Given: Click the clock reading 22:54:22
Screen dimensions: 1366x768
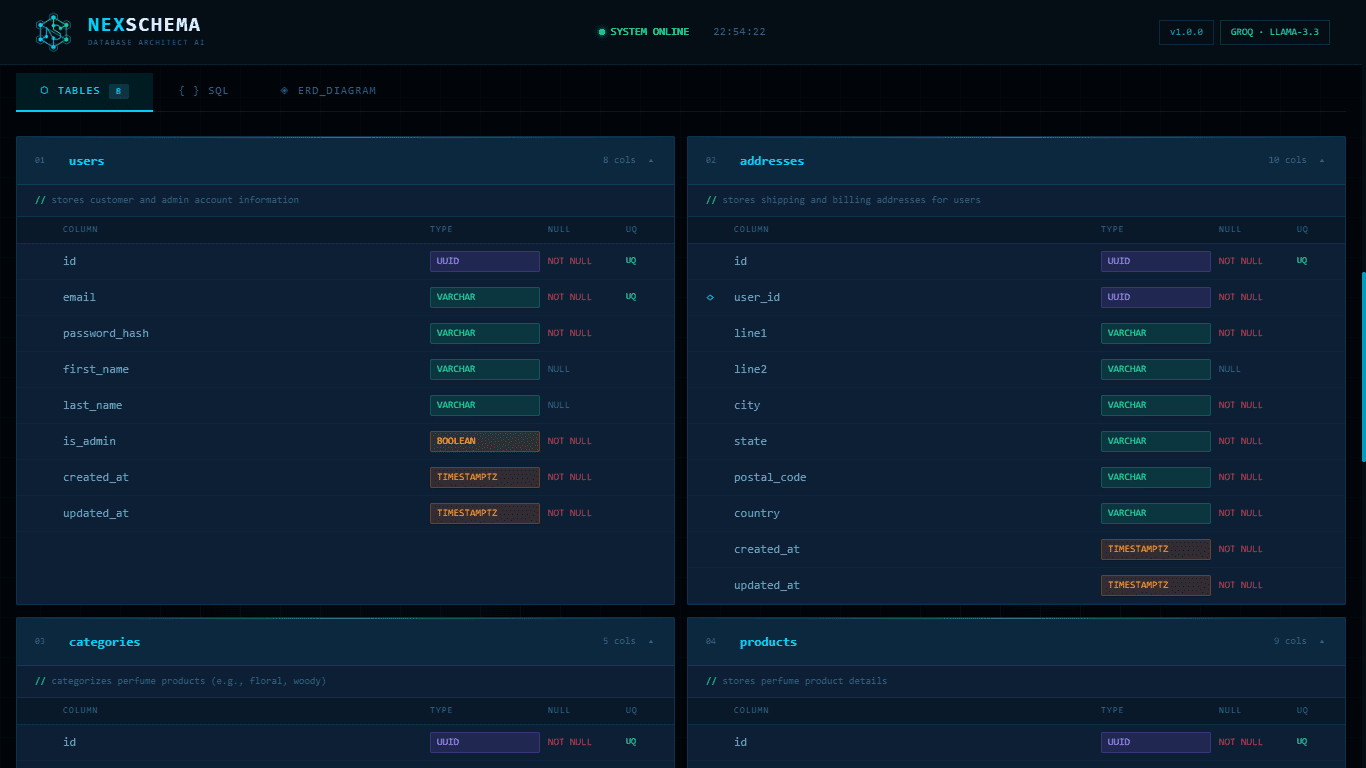Looking at the screenshot, I should [x=739, y=32].
